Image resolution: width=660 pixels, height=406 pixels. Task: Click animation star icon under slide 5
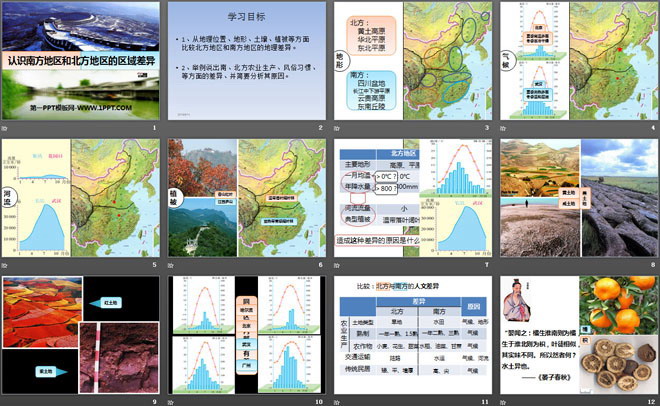click(5, 265)
